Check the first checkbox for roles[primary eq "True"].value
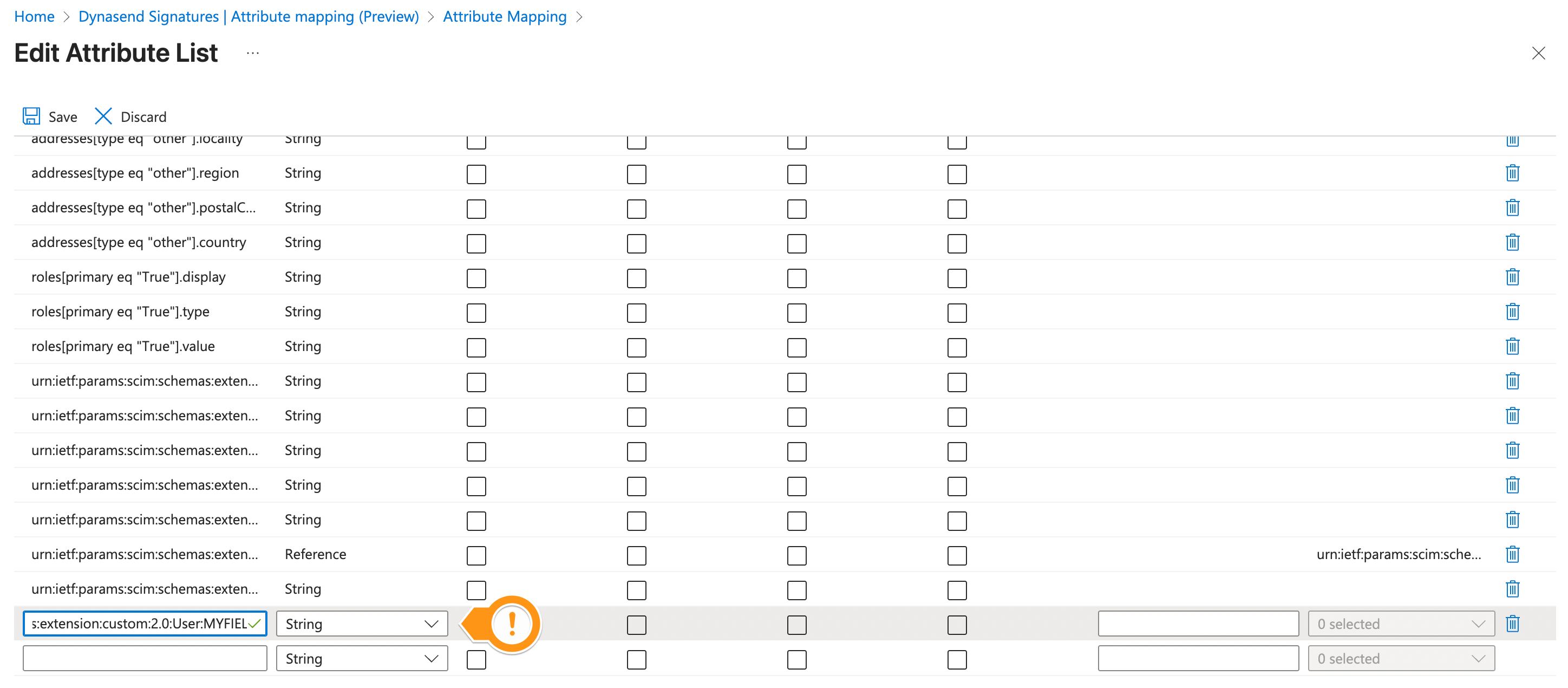Screen dimensions: 1568x688 click(x=476, y=347)
